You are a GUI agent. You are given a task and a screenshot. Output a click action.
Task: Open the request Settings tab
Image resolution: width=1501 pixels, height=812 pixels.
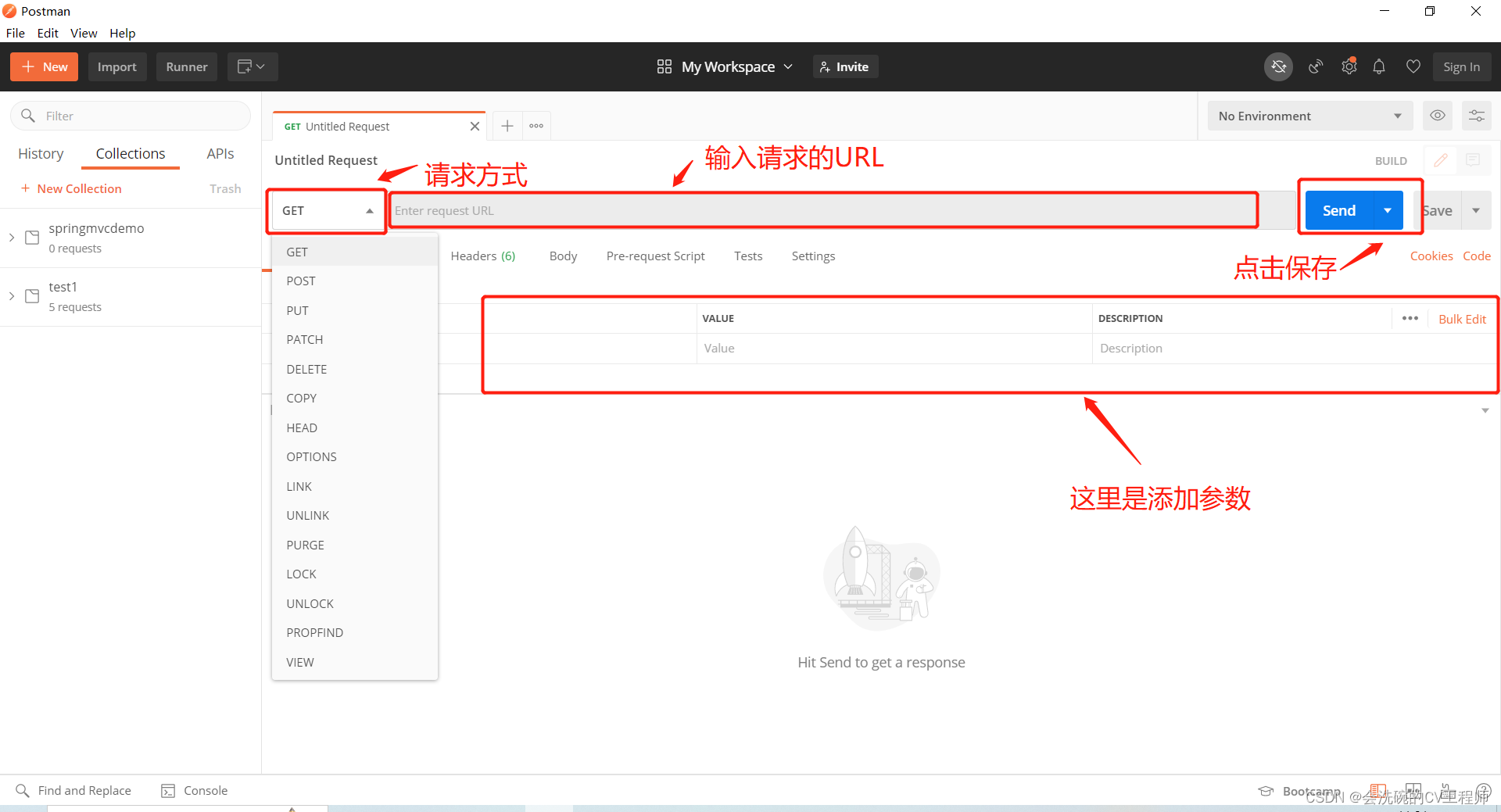point(813,256)
